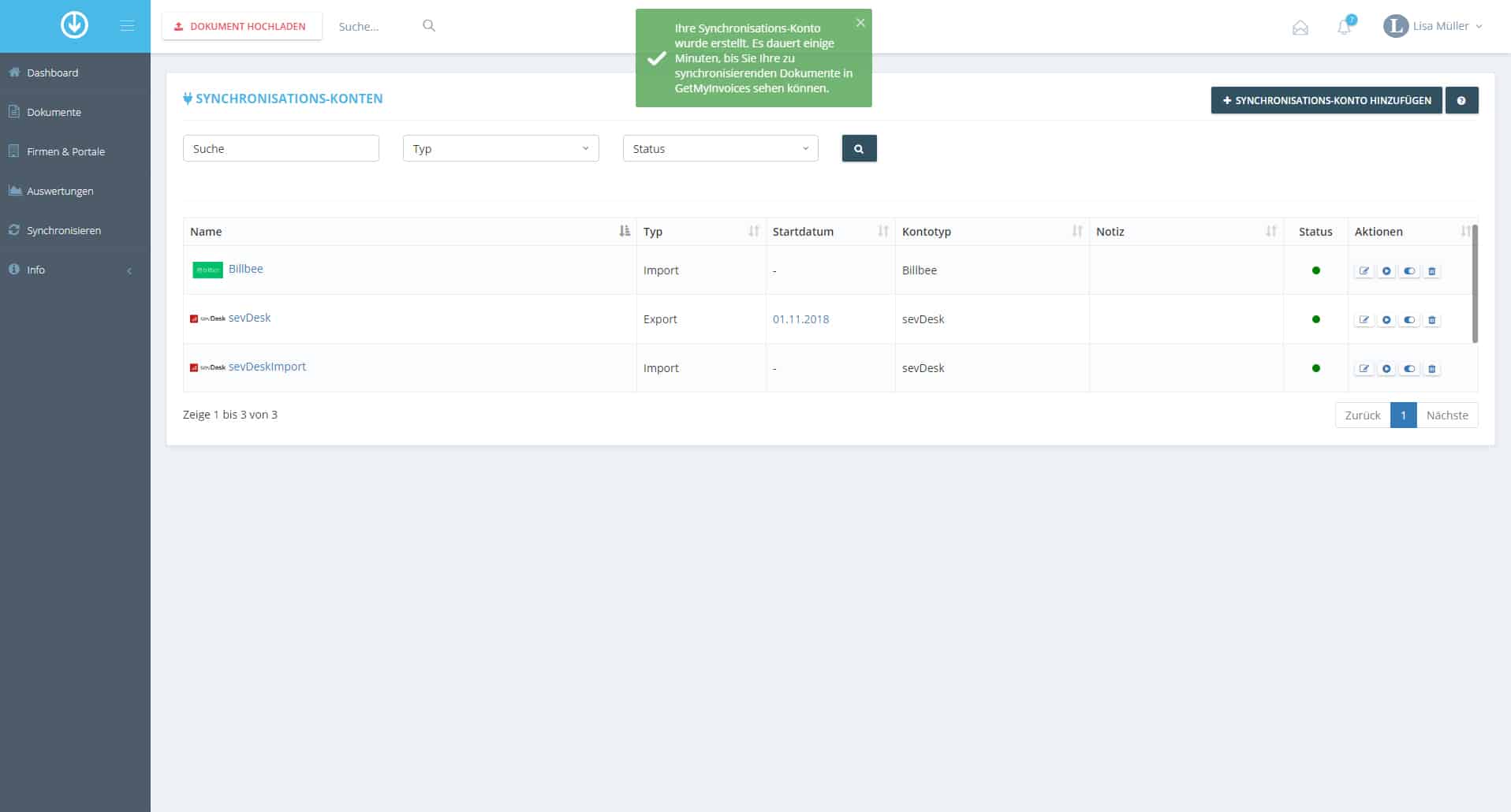Open the Billbee account link
This screenshot has width=1511, height=812.
[246, 269]
